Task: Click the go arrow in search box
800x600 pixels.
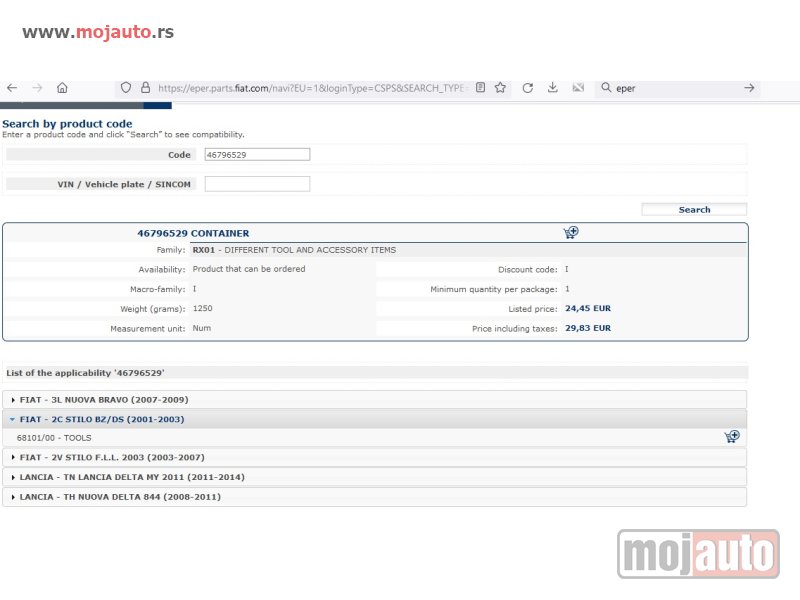Action: (x=749, y=88)
